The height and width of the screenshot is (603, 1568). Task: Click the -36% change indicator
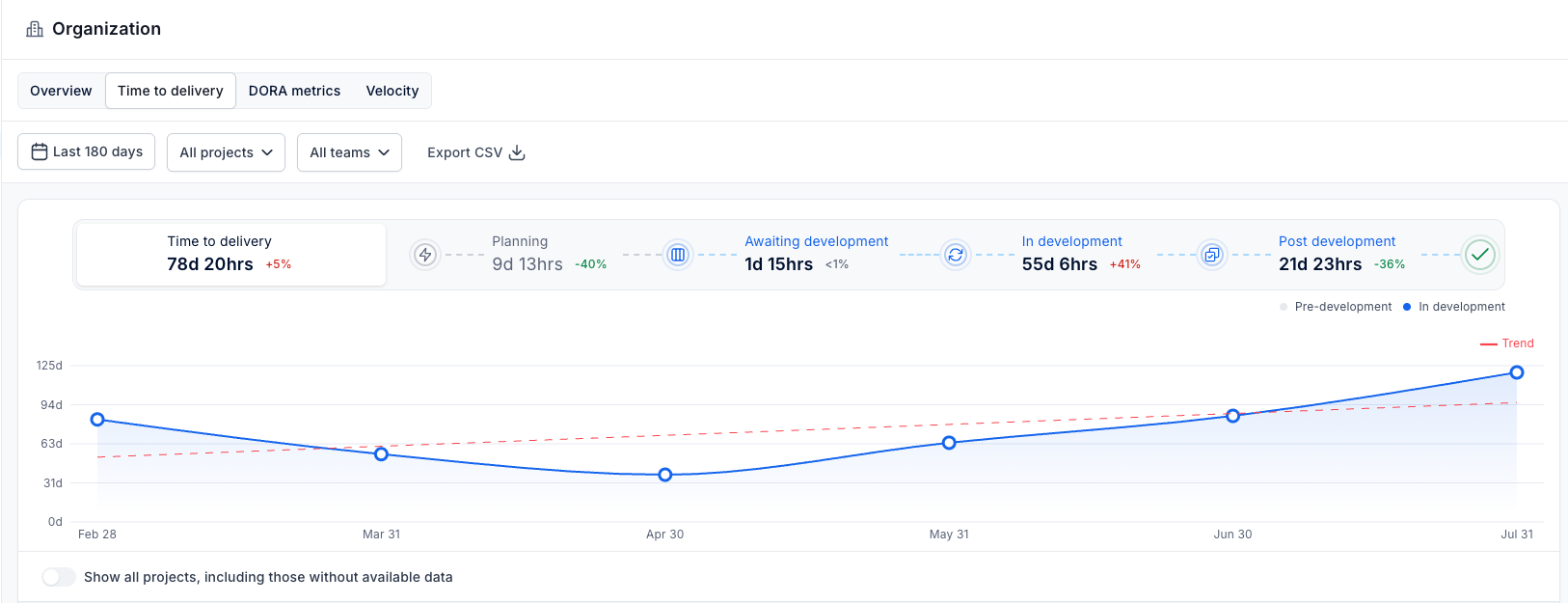pos(1390,264)
